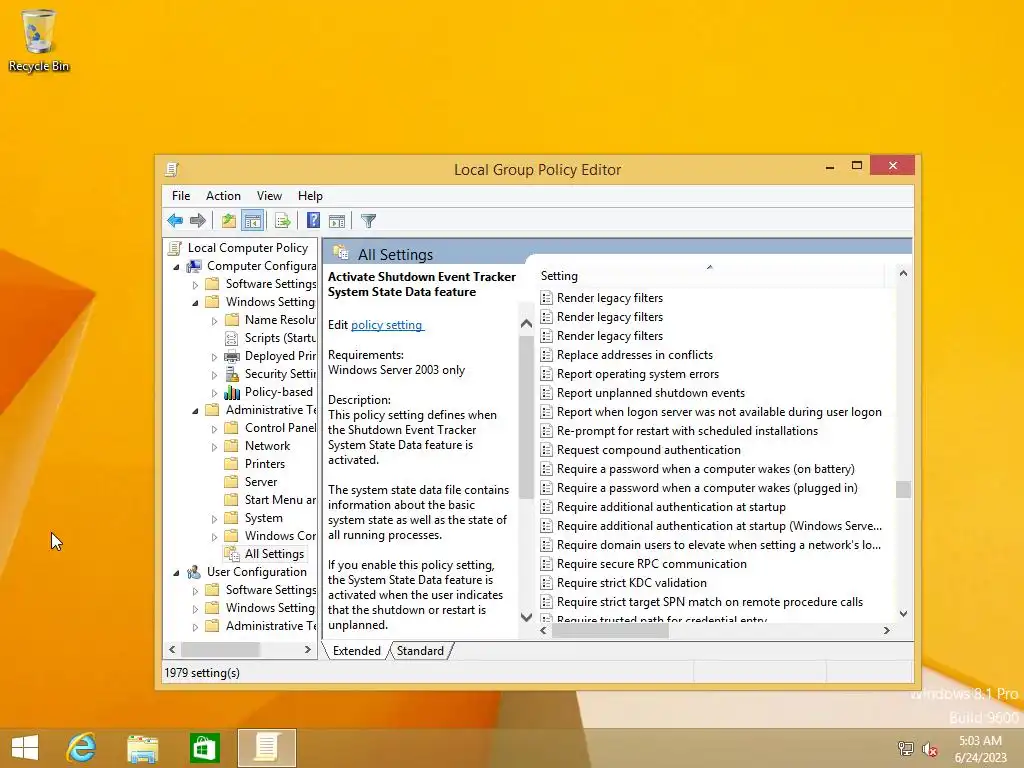Open Windows Store from taskbar
Screen dimensions: 1024x768
tap(204, 748)
